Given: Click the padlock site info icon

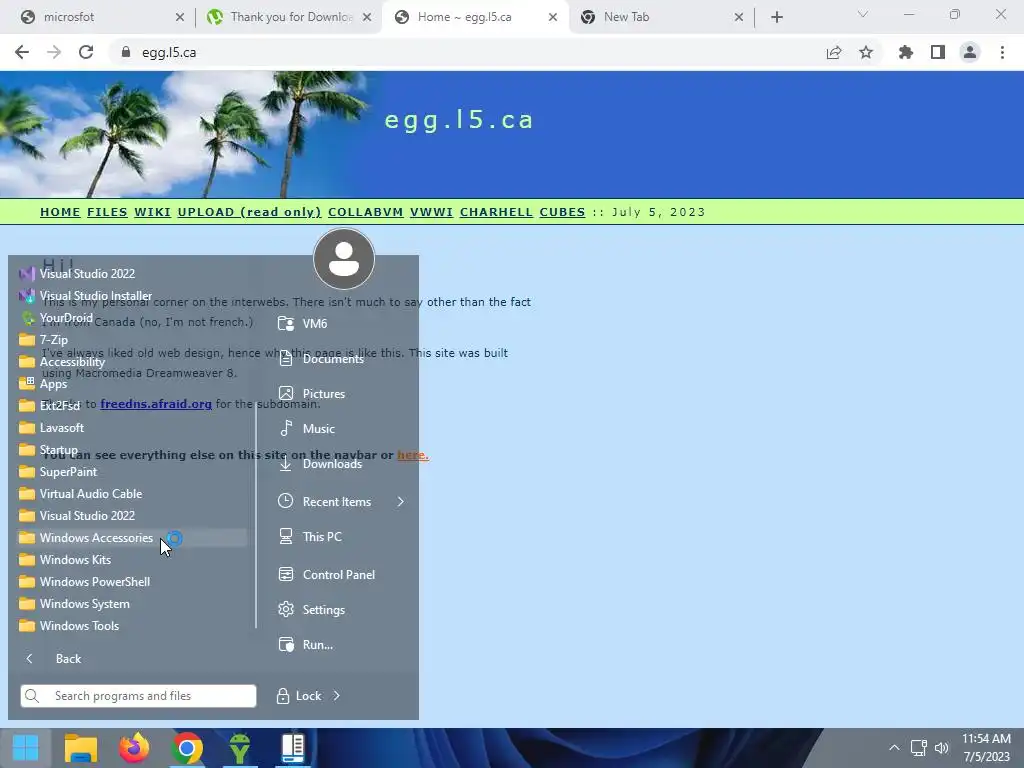Looking at the screenshot, I should (x=126, y=52).
